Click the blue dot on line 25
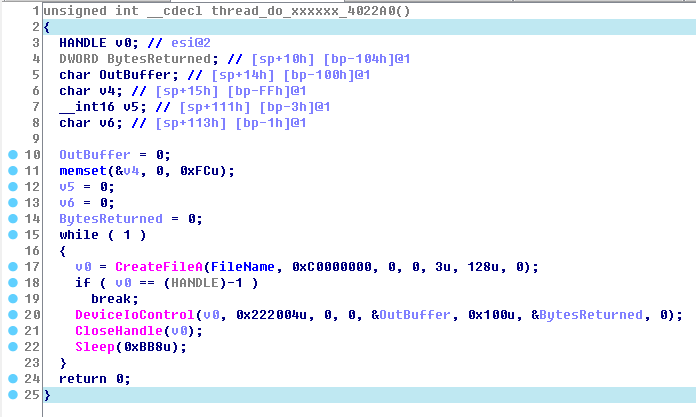Viewport: 696px width, 417px height. (13, 394)
